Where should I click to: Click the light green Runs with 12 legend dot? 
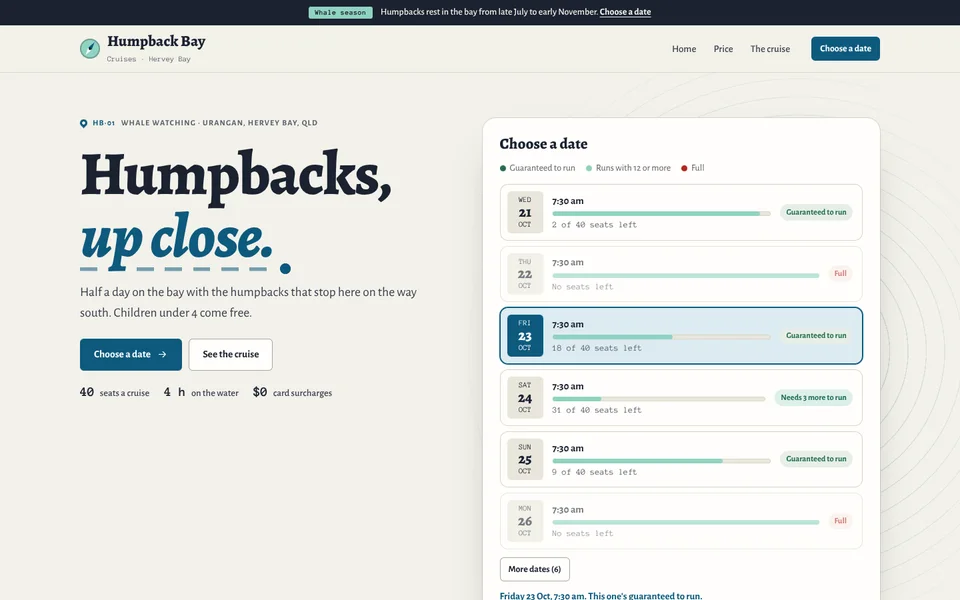tap(589, 168)
